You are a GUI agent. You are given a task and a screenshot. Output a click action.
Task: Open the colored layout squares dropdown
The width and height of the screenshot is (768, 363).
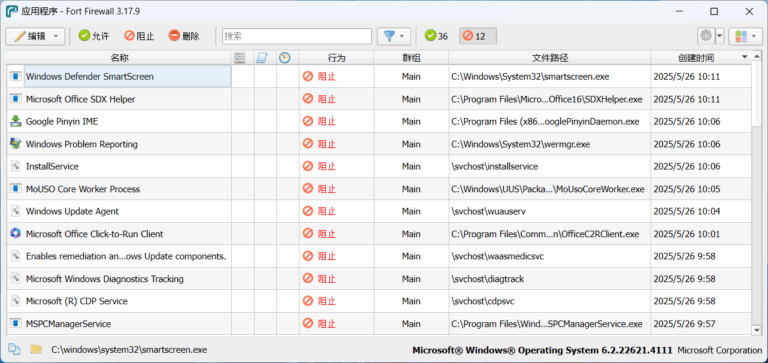click(x=745, y=36)
